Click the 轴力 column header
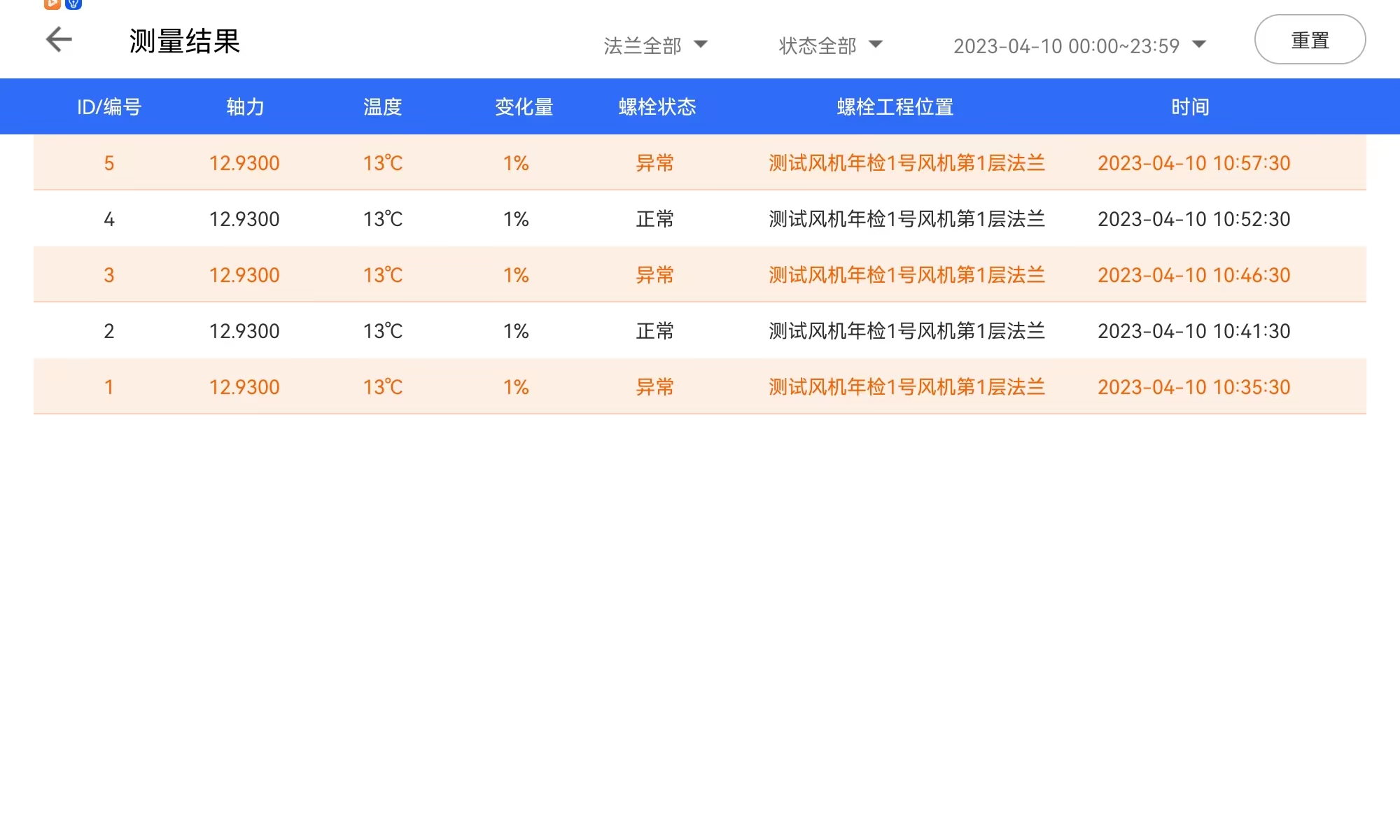 click(245, 106)
